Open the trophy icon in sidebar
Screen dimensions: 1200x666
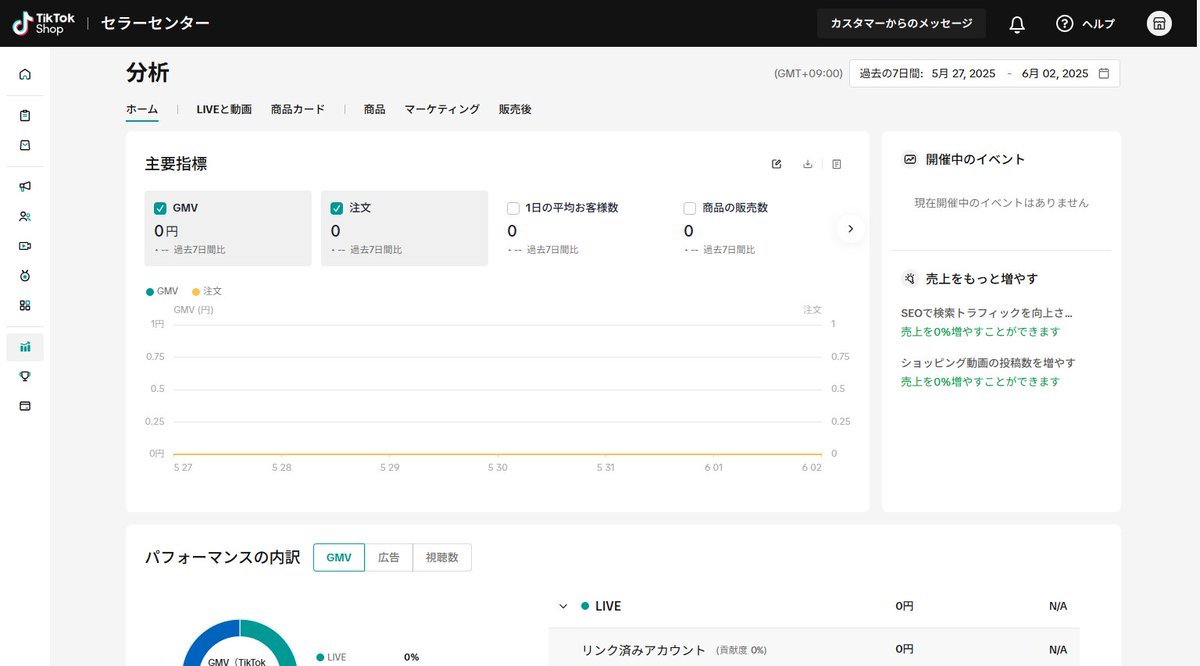coord(25,376)
